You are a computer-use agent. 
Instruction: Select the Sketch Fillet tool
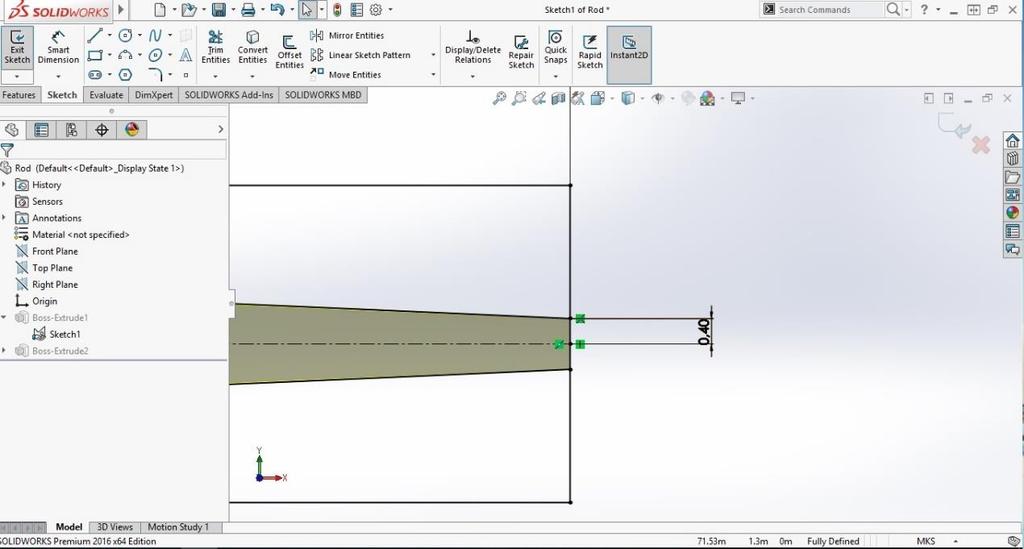(155, 74)
